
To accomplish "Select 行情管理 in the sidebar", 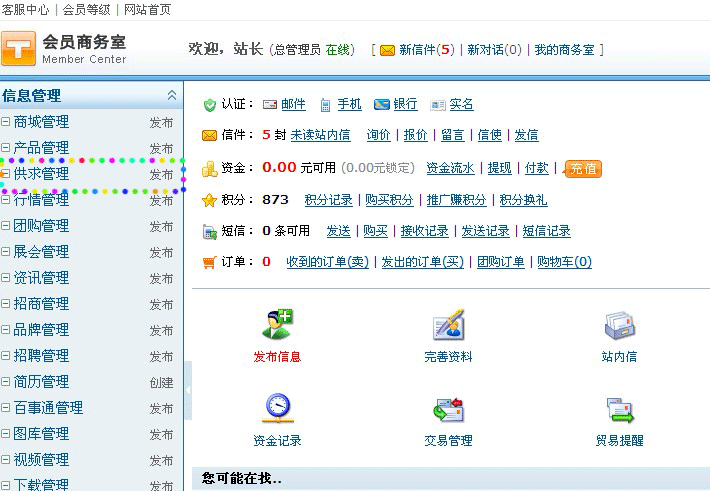I will pyautogui.click(x=41, y=199).
